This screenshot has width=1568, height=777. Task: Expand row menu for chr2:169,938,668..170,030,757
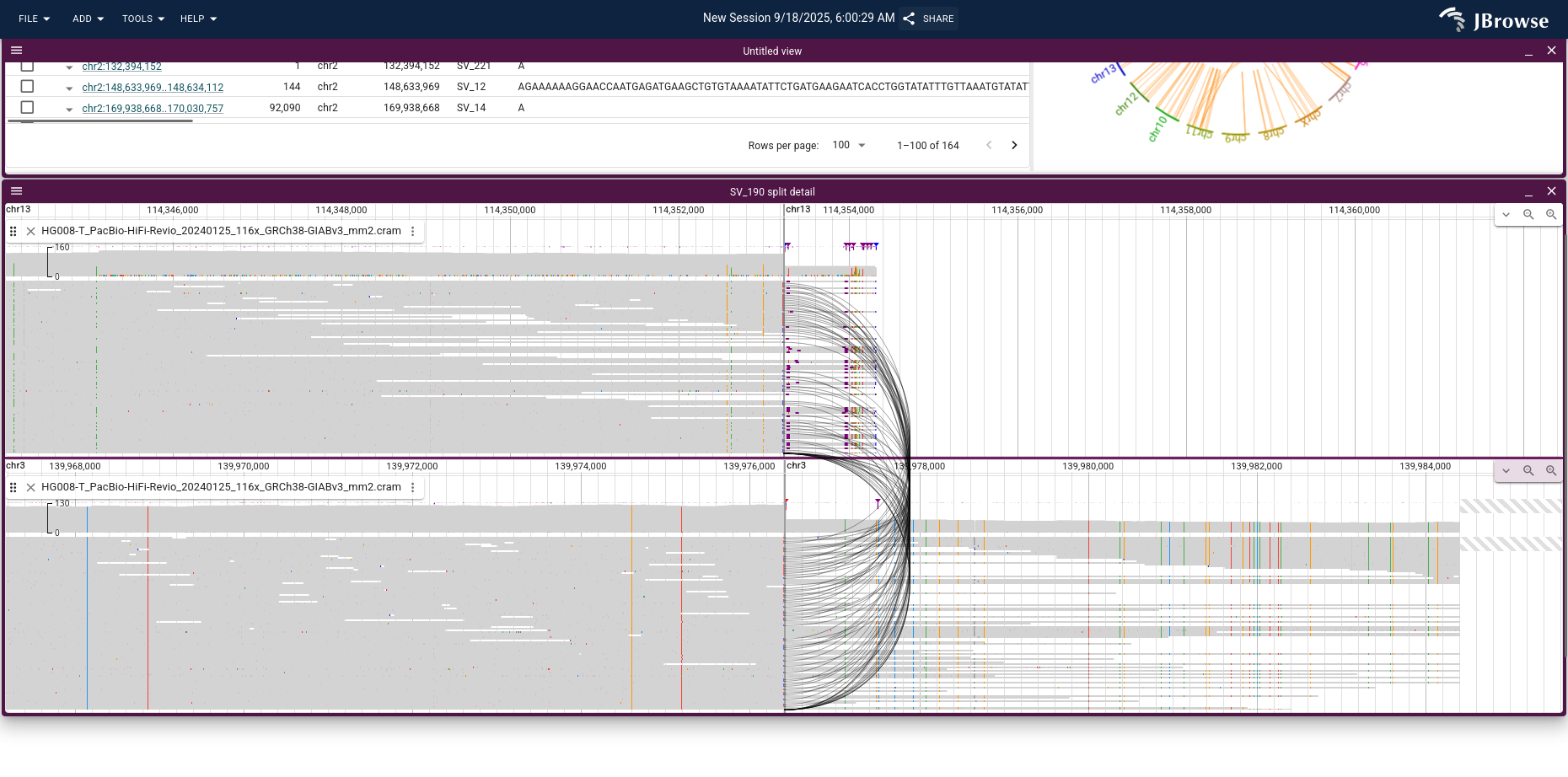click(x=69, y=109)
